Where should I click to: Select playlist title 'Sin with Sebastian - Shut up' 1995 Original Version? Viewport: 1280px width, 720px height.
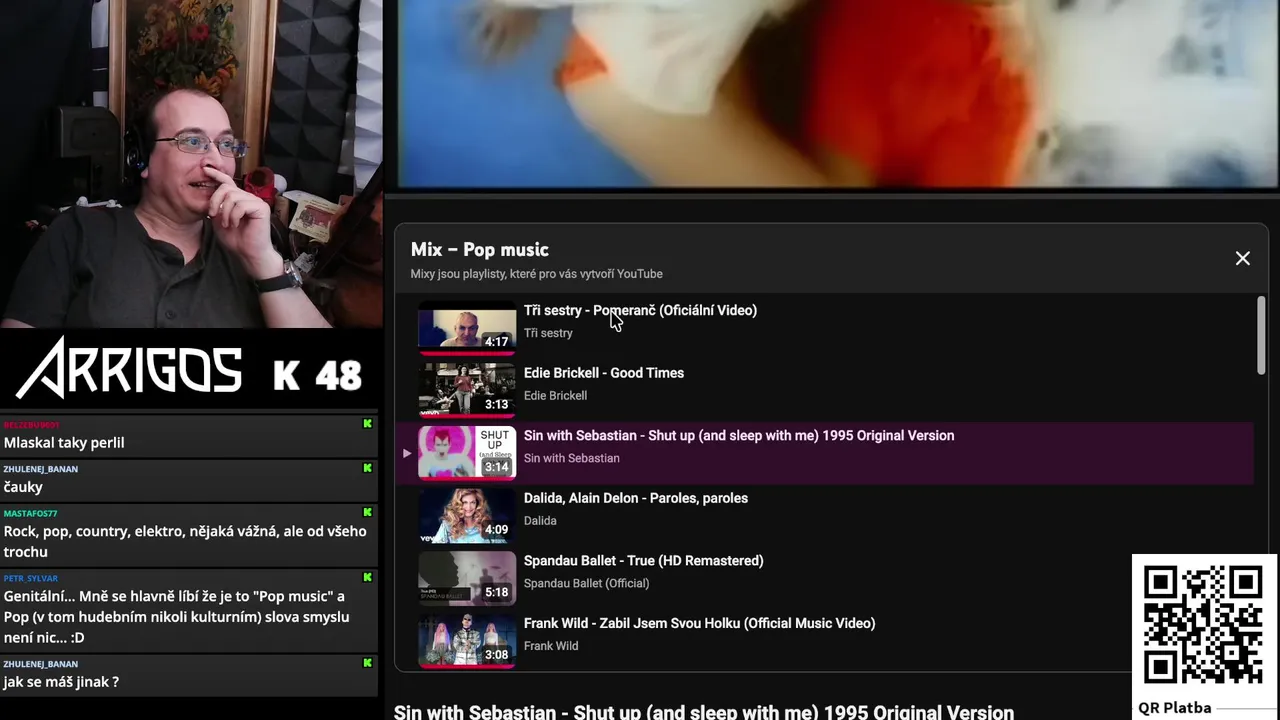coord(739,436)
